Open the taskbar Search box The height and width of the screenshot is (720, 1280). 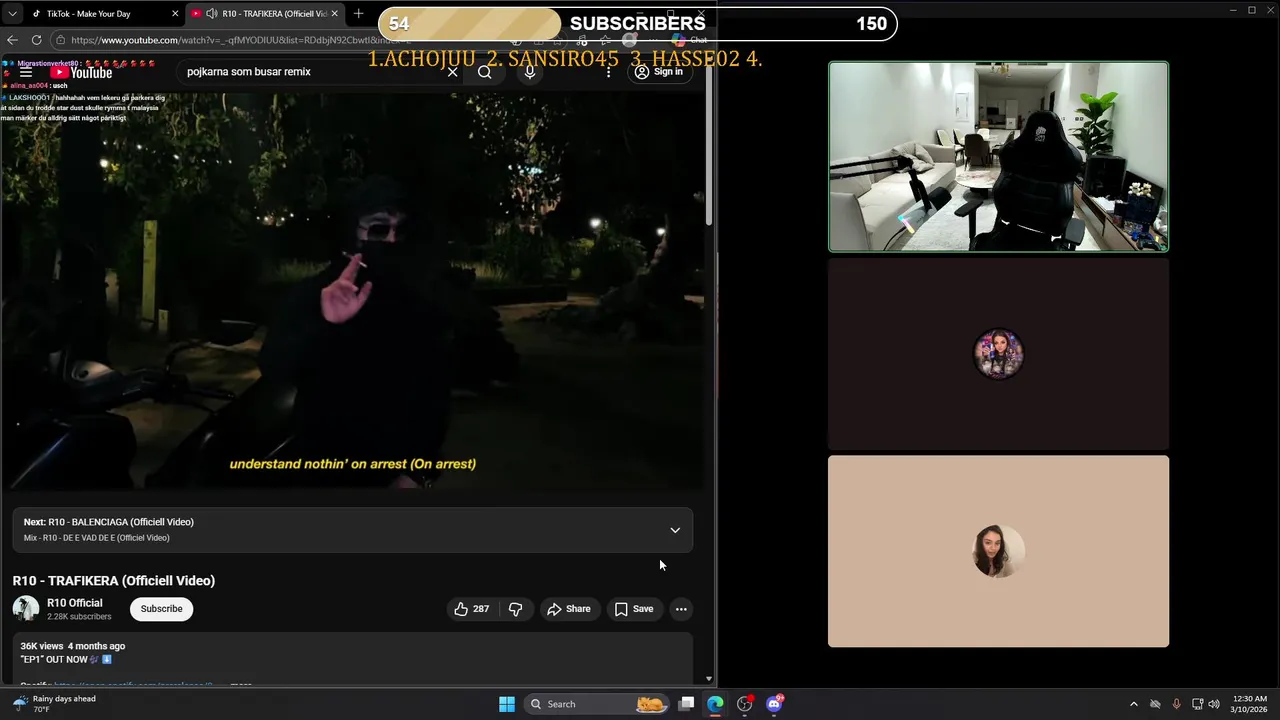596,704
